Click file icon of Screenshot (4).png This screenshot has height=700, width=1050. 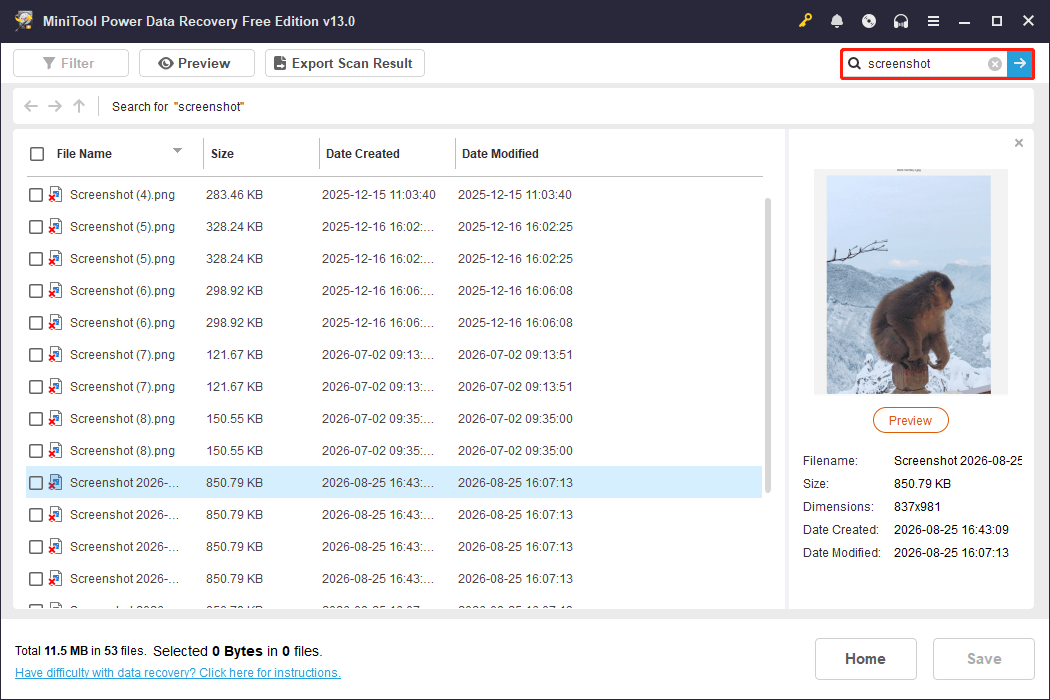click(x=56, y=195)
